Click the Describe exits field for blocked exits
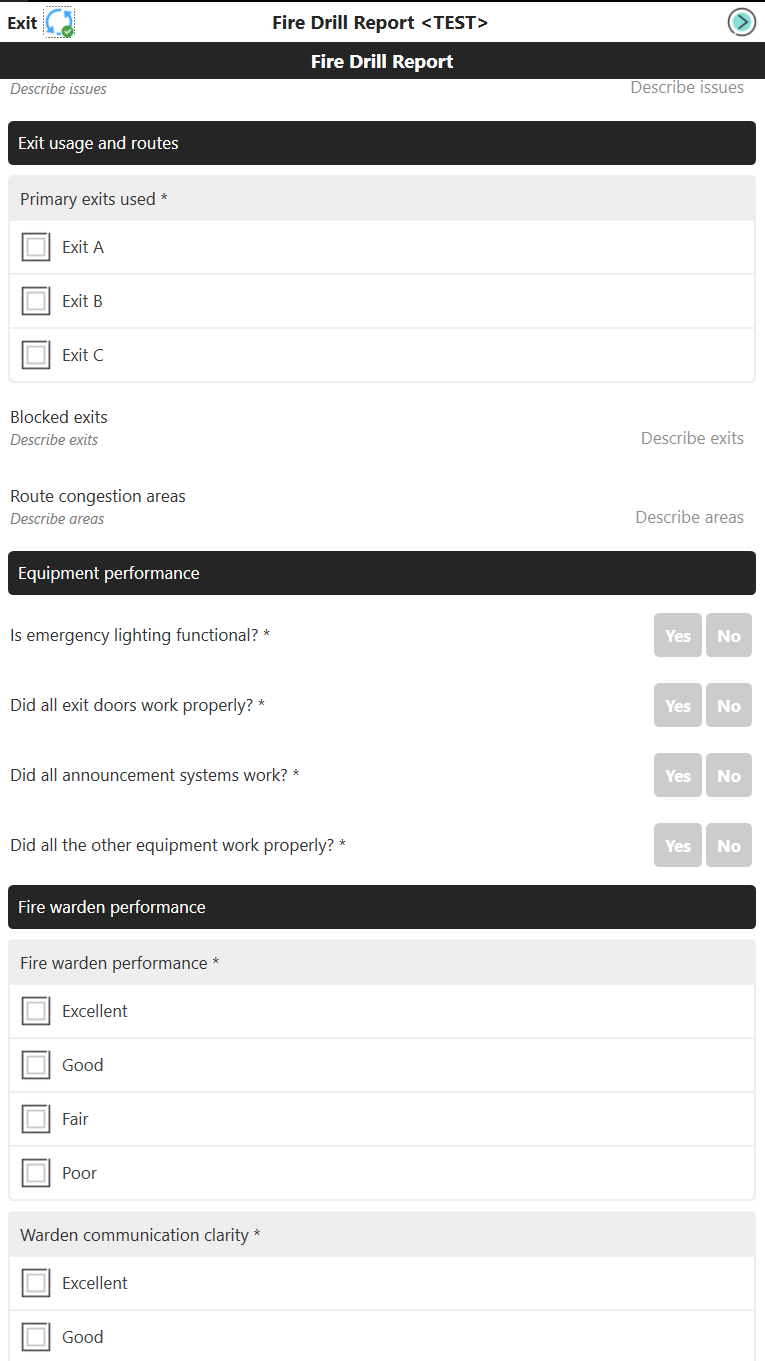Image resolution: width=765 pixels, height=1361 pixels. [x=692, y=438]
